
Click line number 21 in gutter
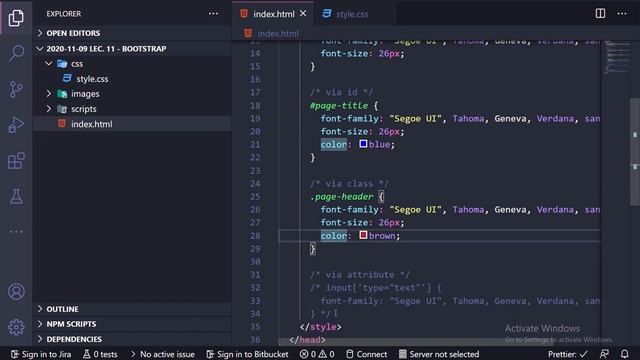coord(255,144)
